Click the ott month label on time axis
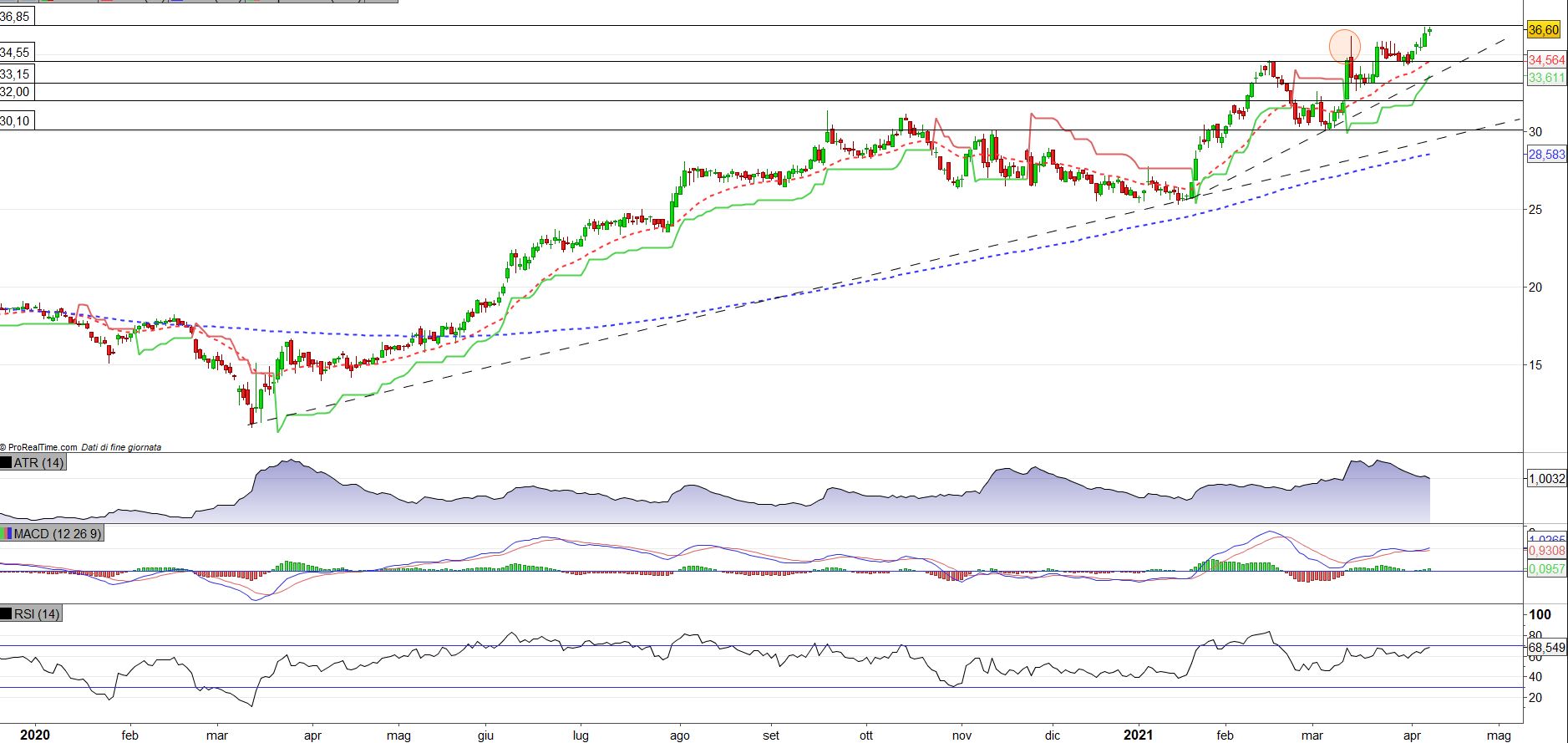 [x=866, y=736]
